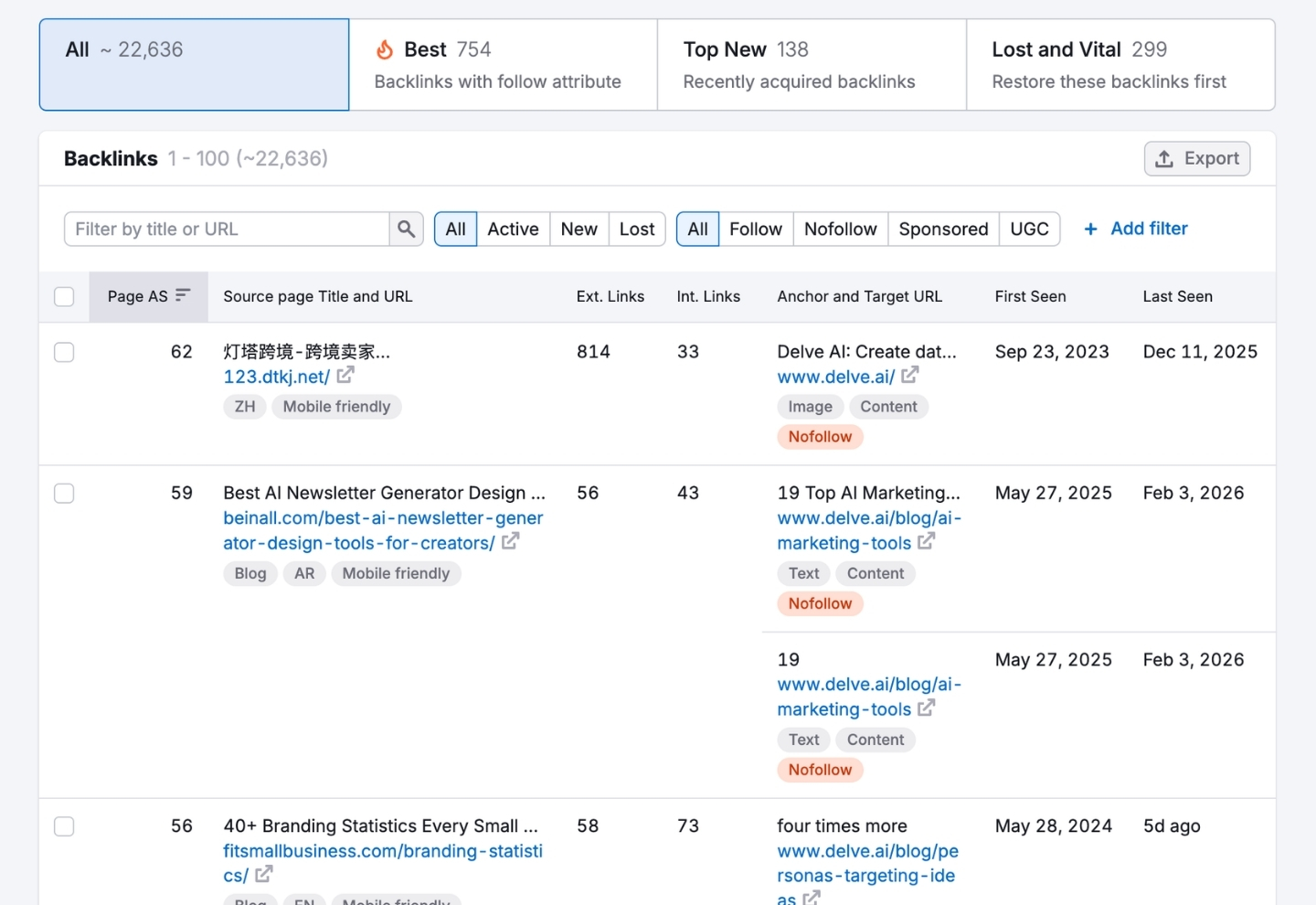This screenshot has width=1316, height=905.
Task: Click the Int. Links column header
Action: point(708,296)
